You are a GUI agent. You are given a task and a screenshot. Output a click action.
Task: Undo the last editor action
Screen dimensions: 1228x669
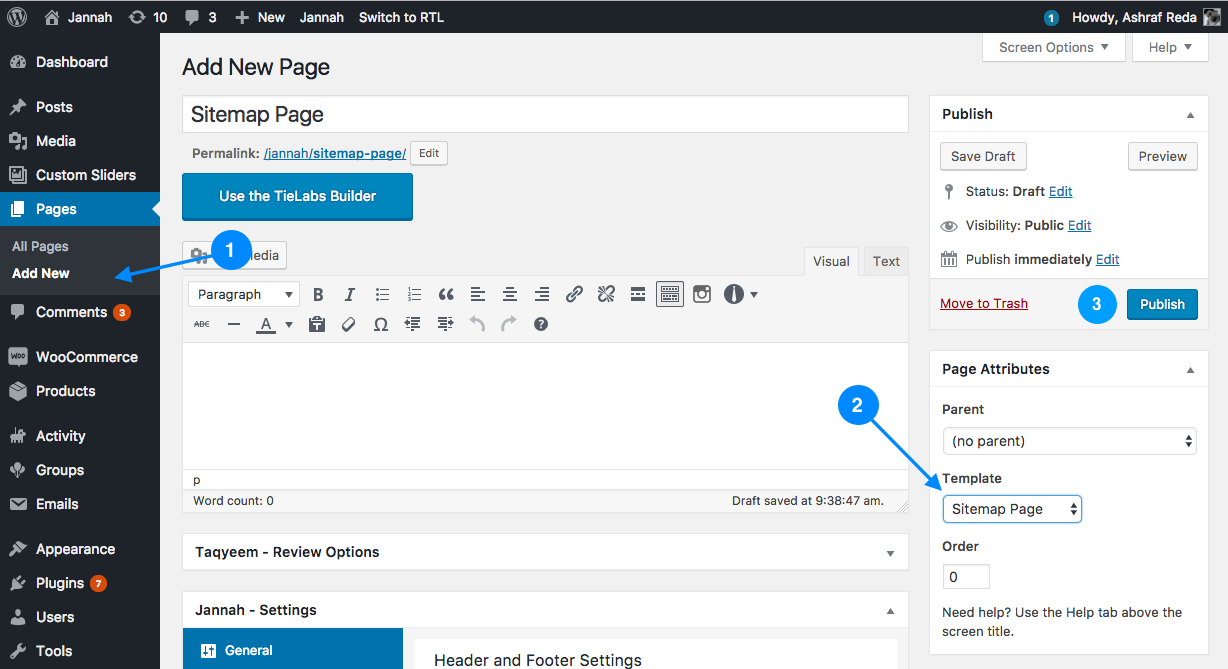pos(477,324)
